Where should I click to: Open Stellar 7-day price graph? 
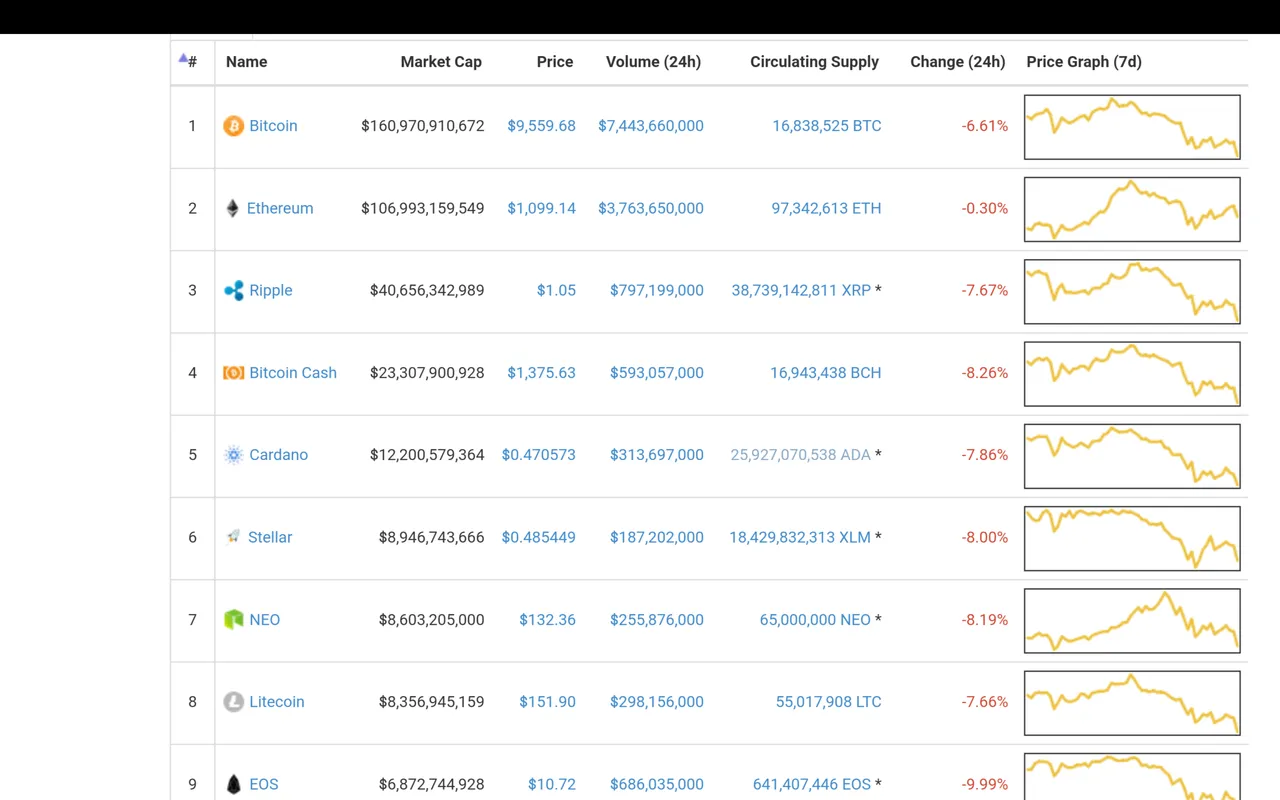pos(1132,538)
